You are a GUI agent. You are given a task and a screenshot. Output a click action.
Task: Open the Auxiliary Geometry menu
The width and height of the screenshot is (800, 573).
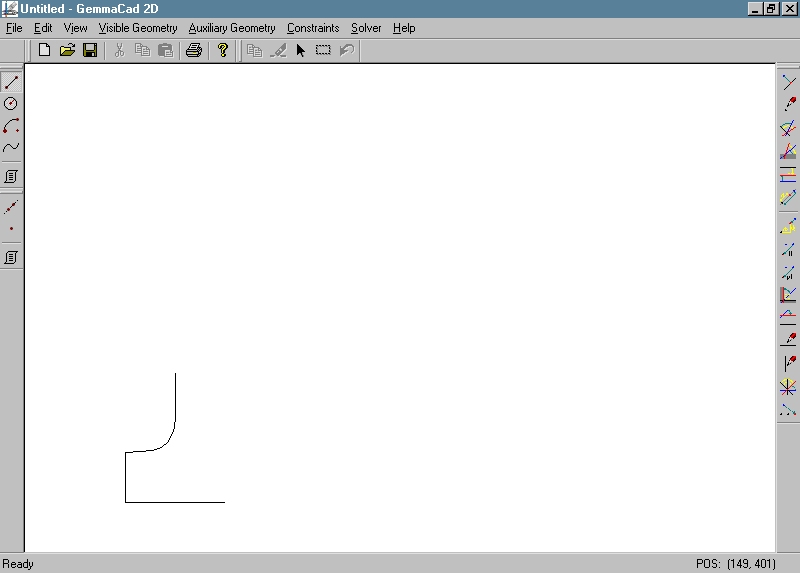232,28
